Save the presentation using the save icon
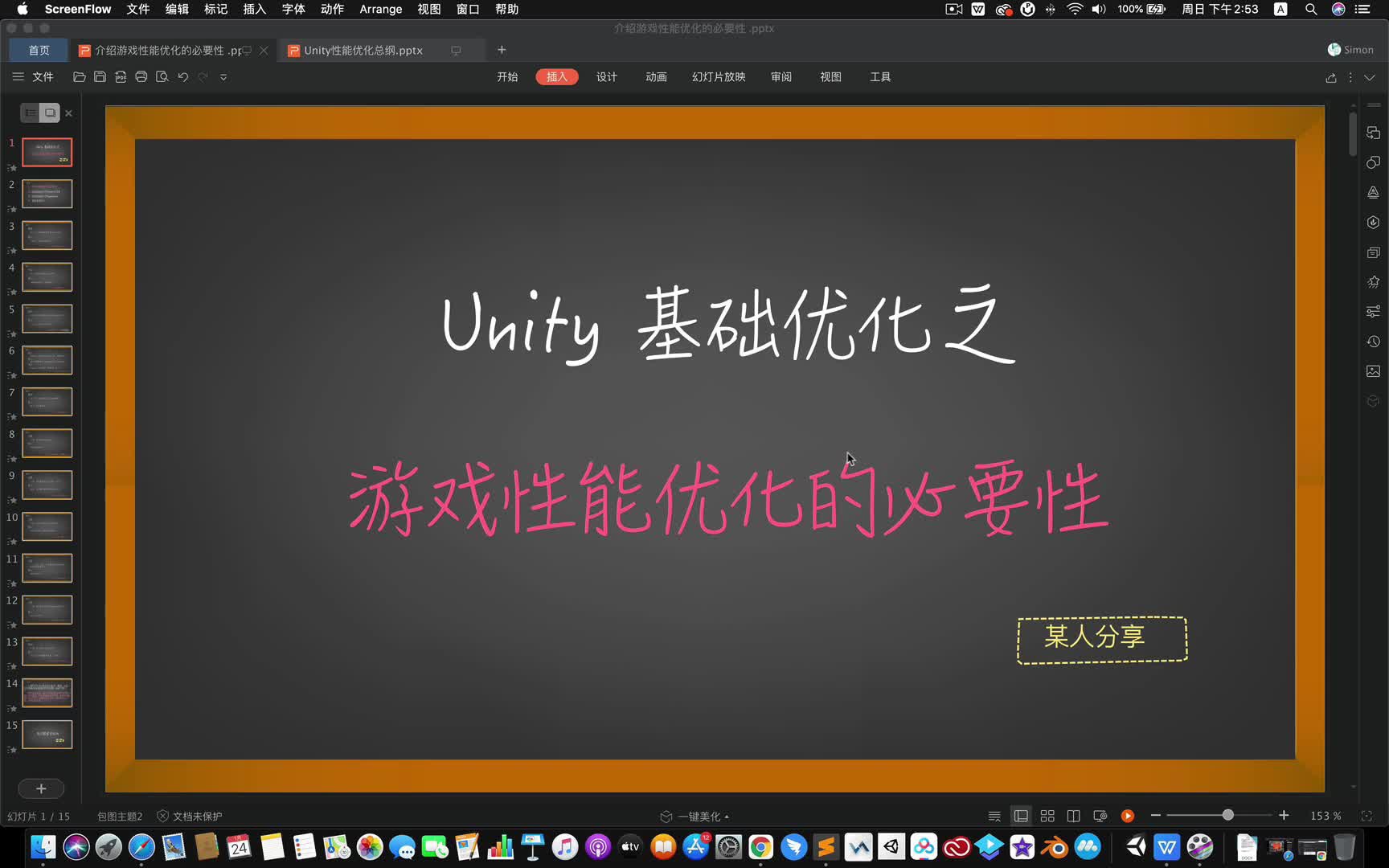This screenshot has width=1389, height=868. (x=100, y=77)
